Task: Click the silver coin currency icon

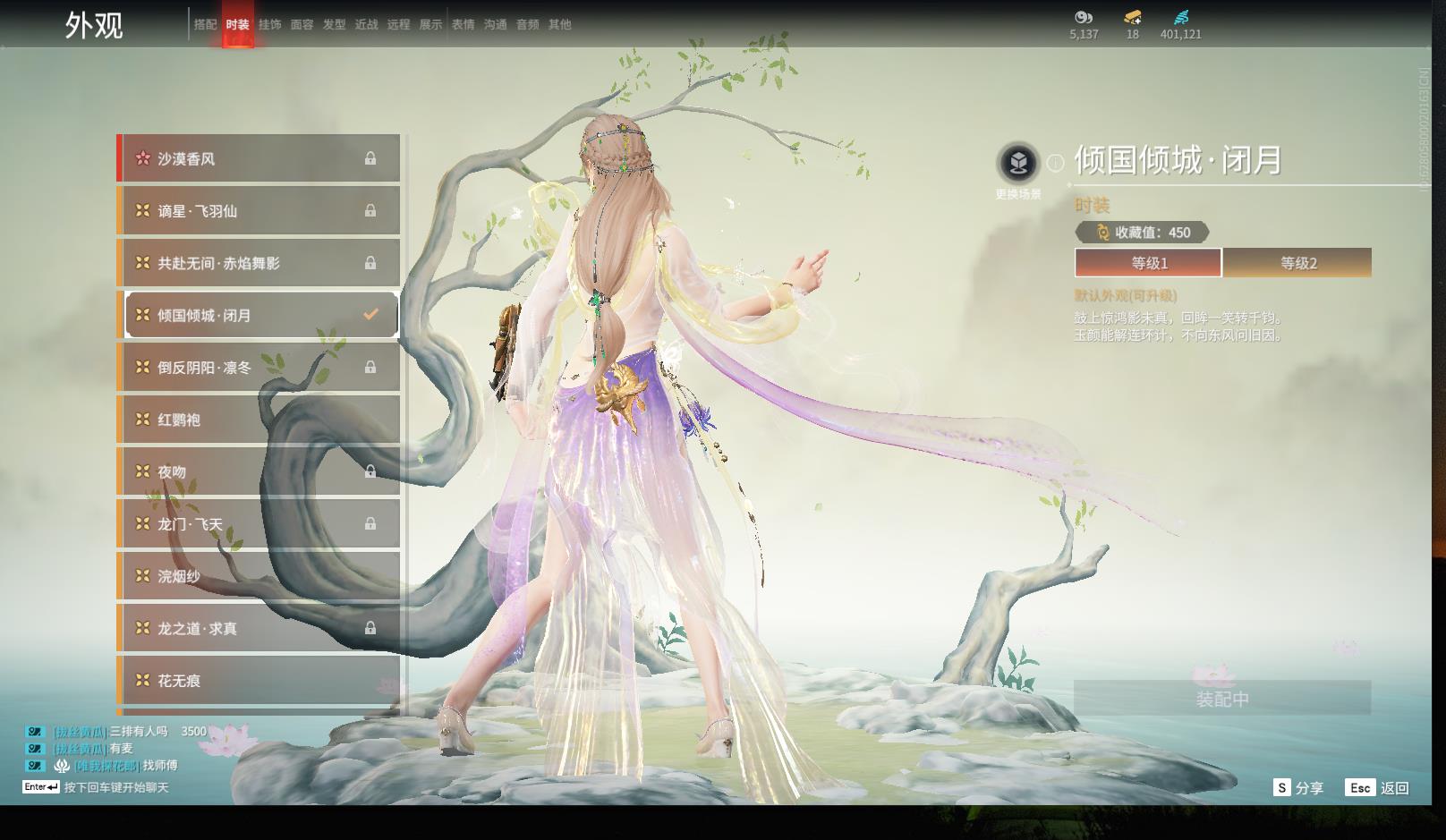Action: pyautogui.click(x=1084, y=17)
